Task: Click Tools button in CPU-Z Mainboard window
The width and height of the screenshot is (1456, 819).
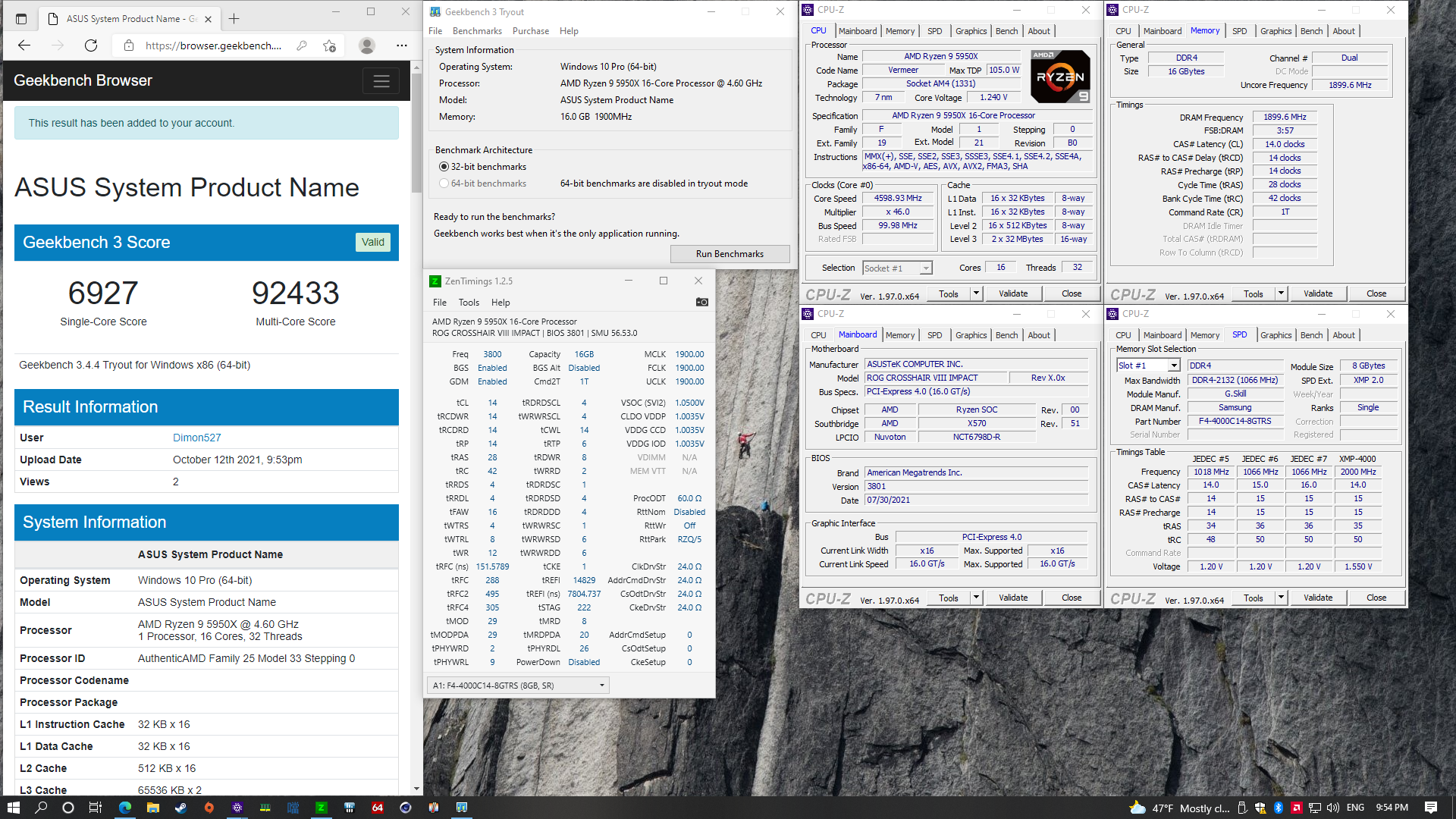Action: (949, 598)
